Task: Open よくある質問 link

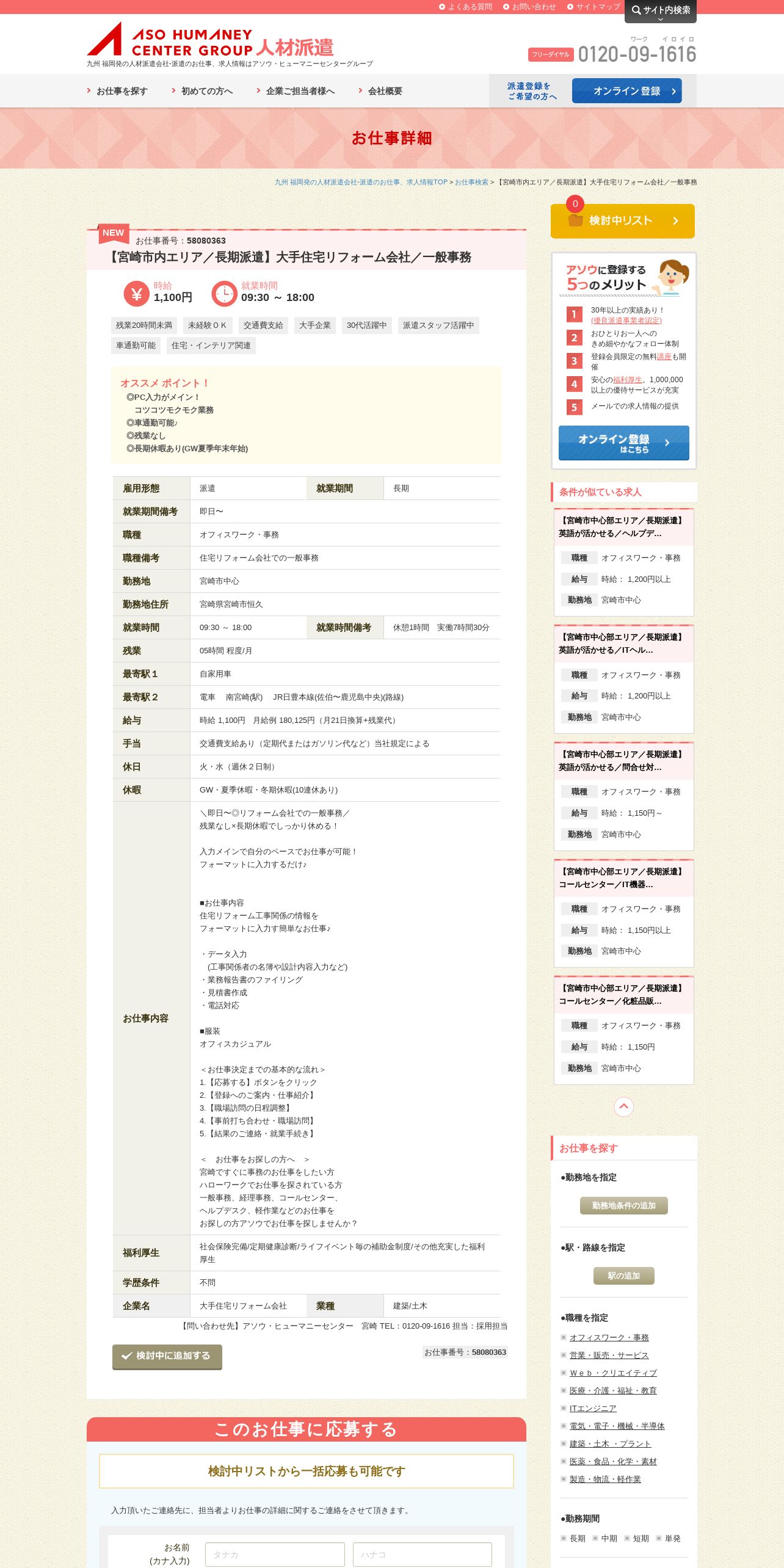Action: click(465, 7)
